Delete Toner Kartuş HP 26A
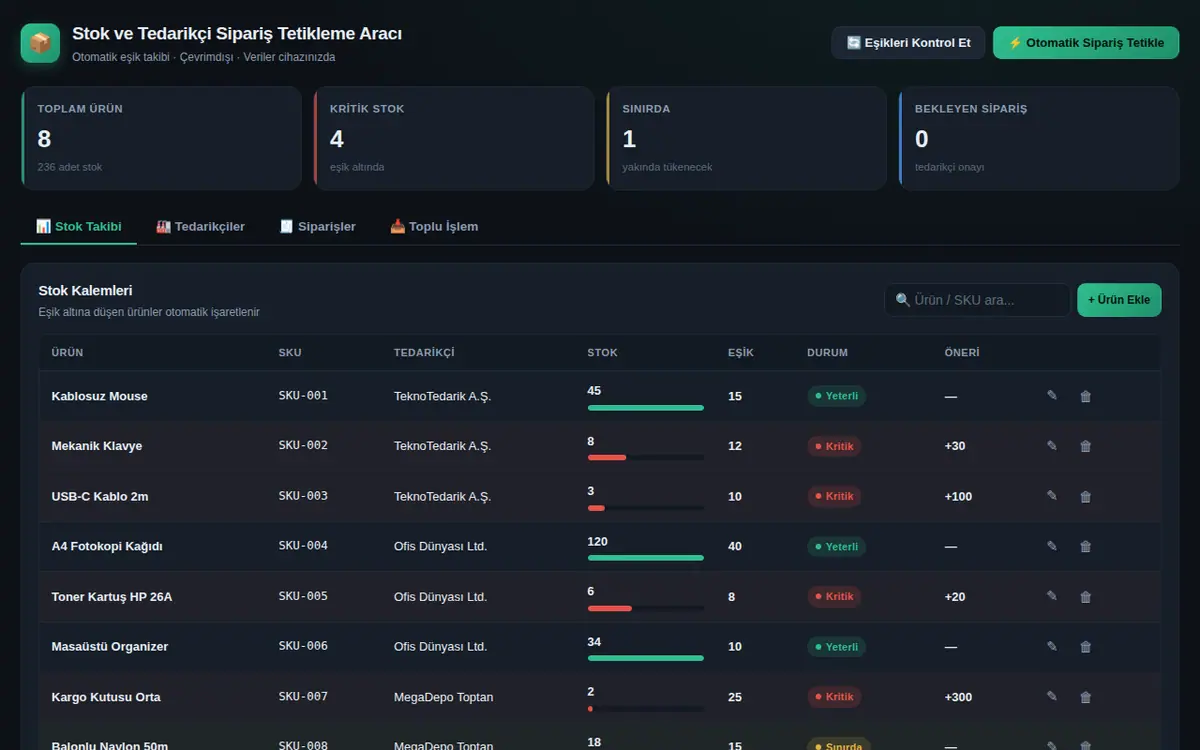The height and width of the screenshot is (750, 1200). (x=1086, y=597)
